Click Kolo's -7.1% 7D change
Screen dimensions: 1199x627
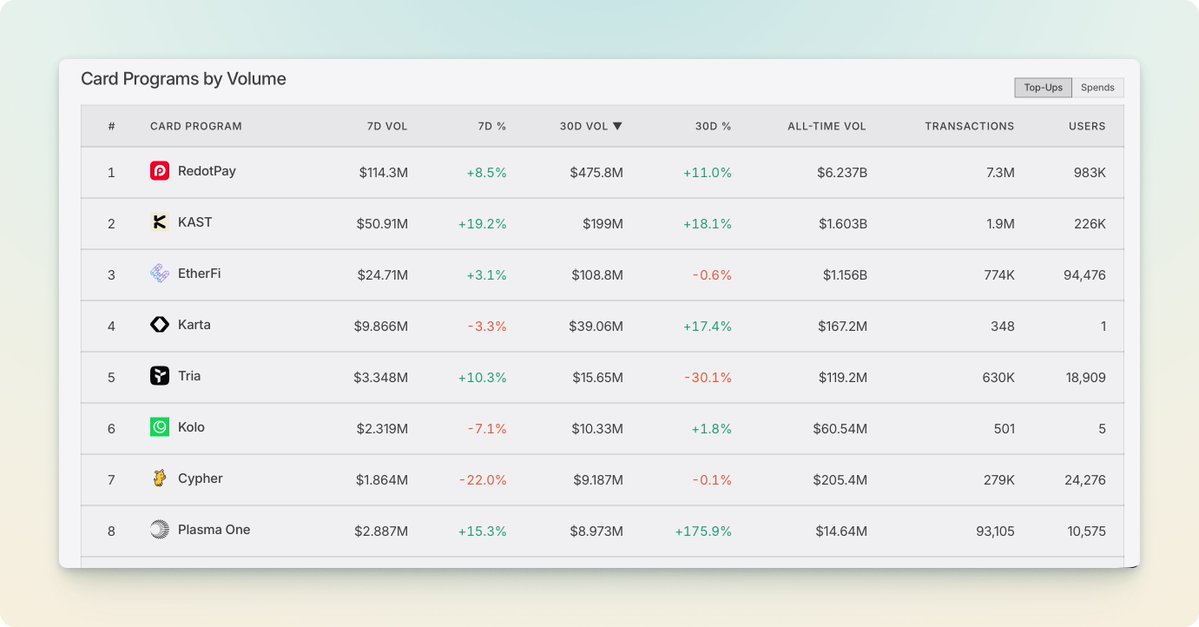pos(487,429)
